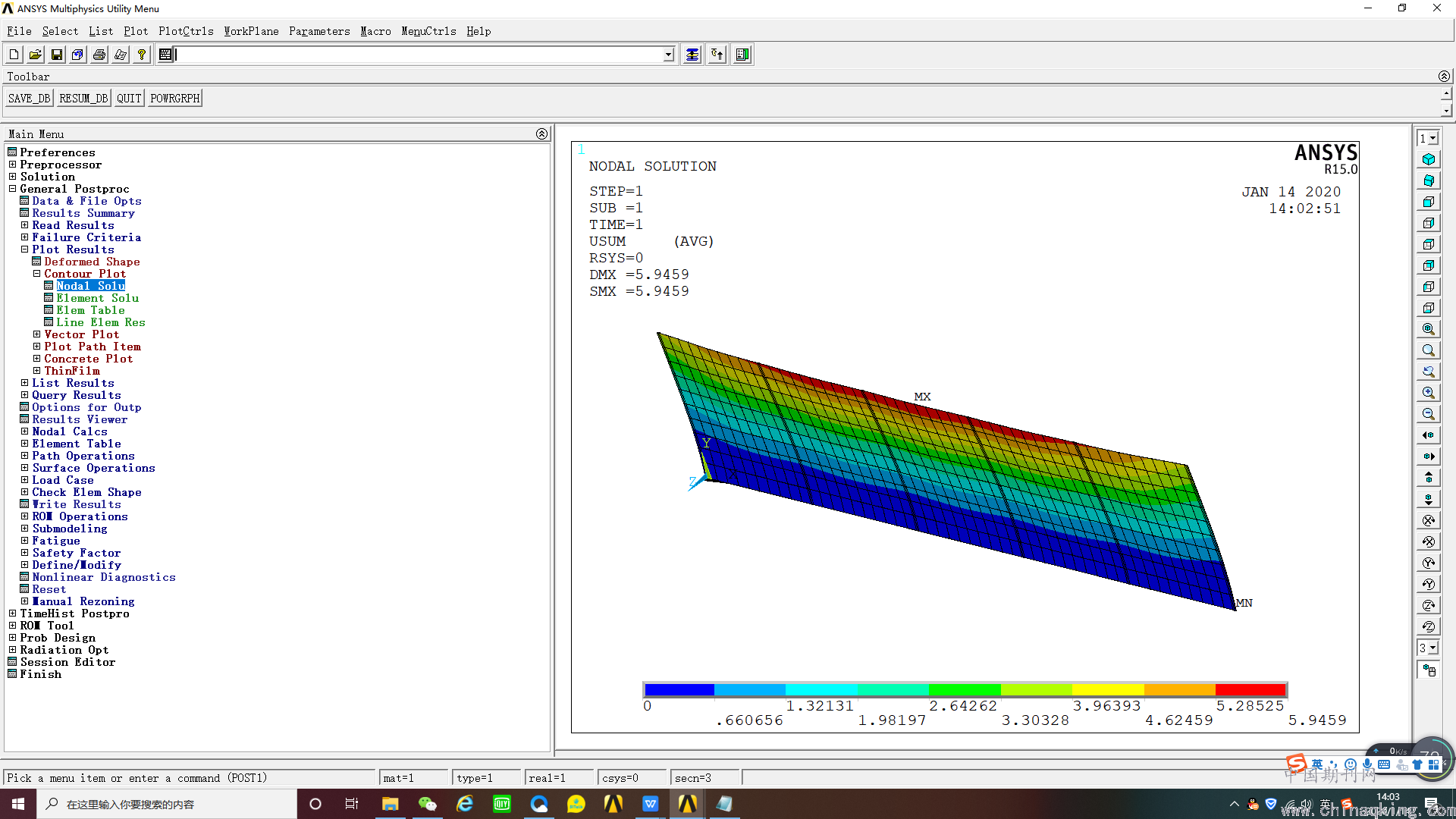1456x819 pixels.
Task: Open Windows Start menu
Action: click(x=18, y=804)
